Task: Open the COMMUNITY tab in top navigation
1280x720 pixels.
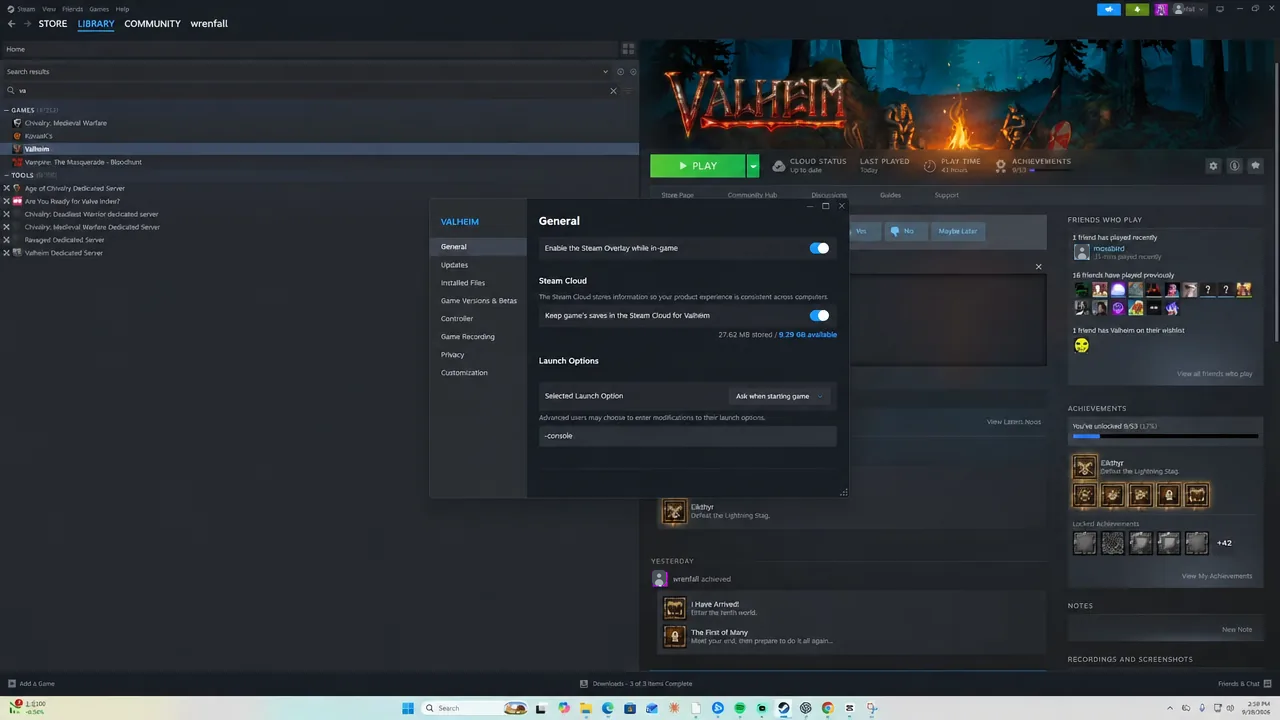Action: coord(152,24)
